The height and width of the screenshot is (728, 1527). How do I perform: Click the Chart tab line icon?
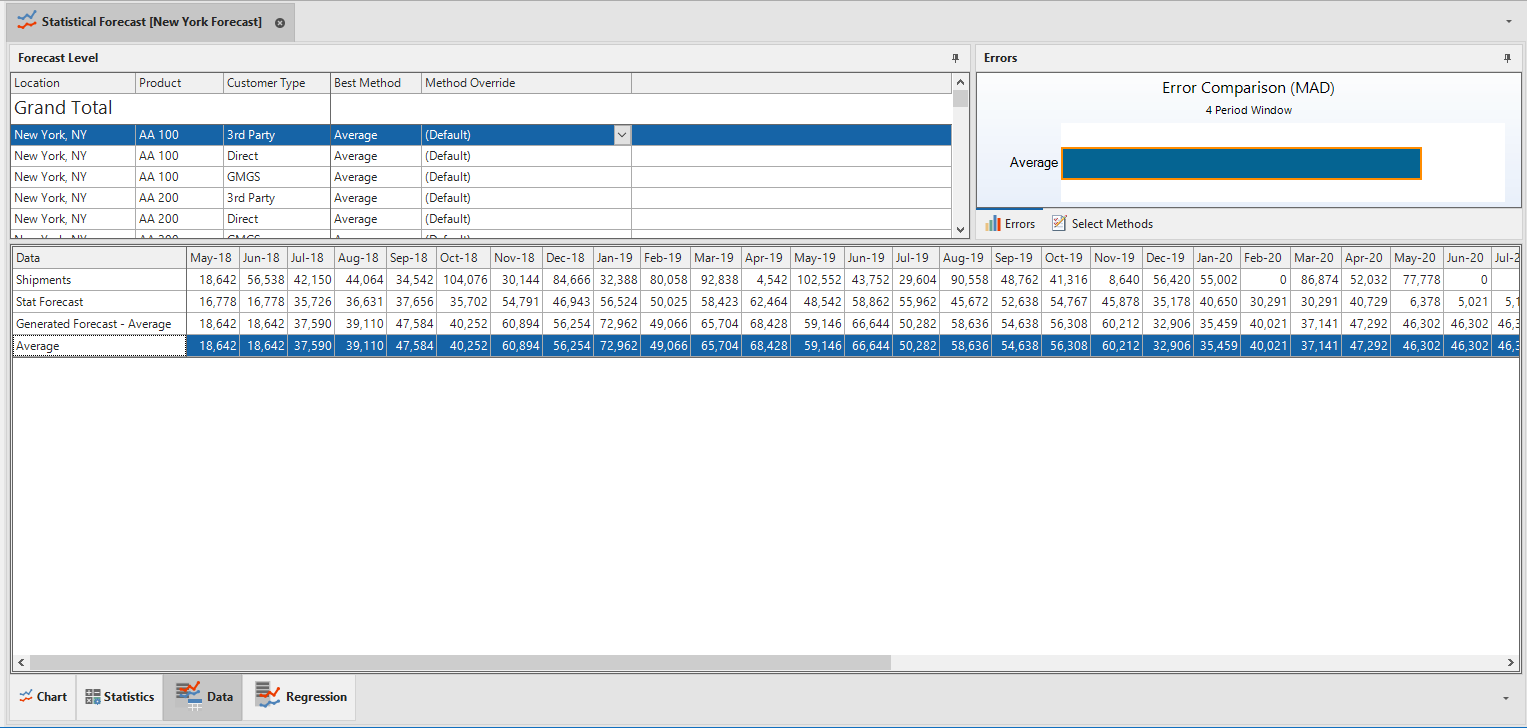point(26,697)
